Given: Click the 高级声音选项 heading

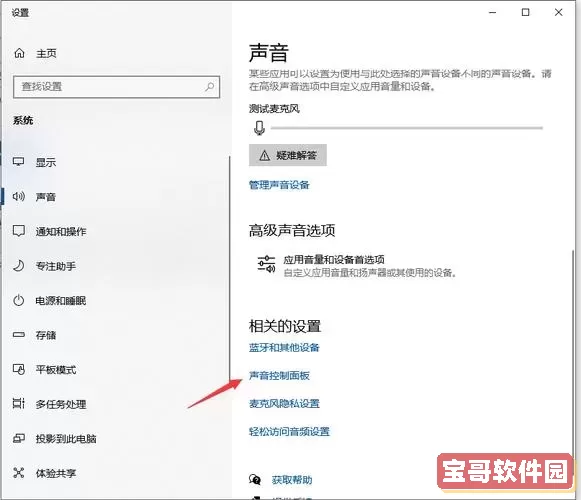Looking at the screenshot, I should (292, 231).
